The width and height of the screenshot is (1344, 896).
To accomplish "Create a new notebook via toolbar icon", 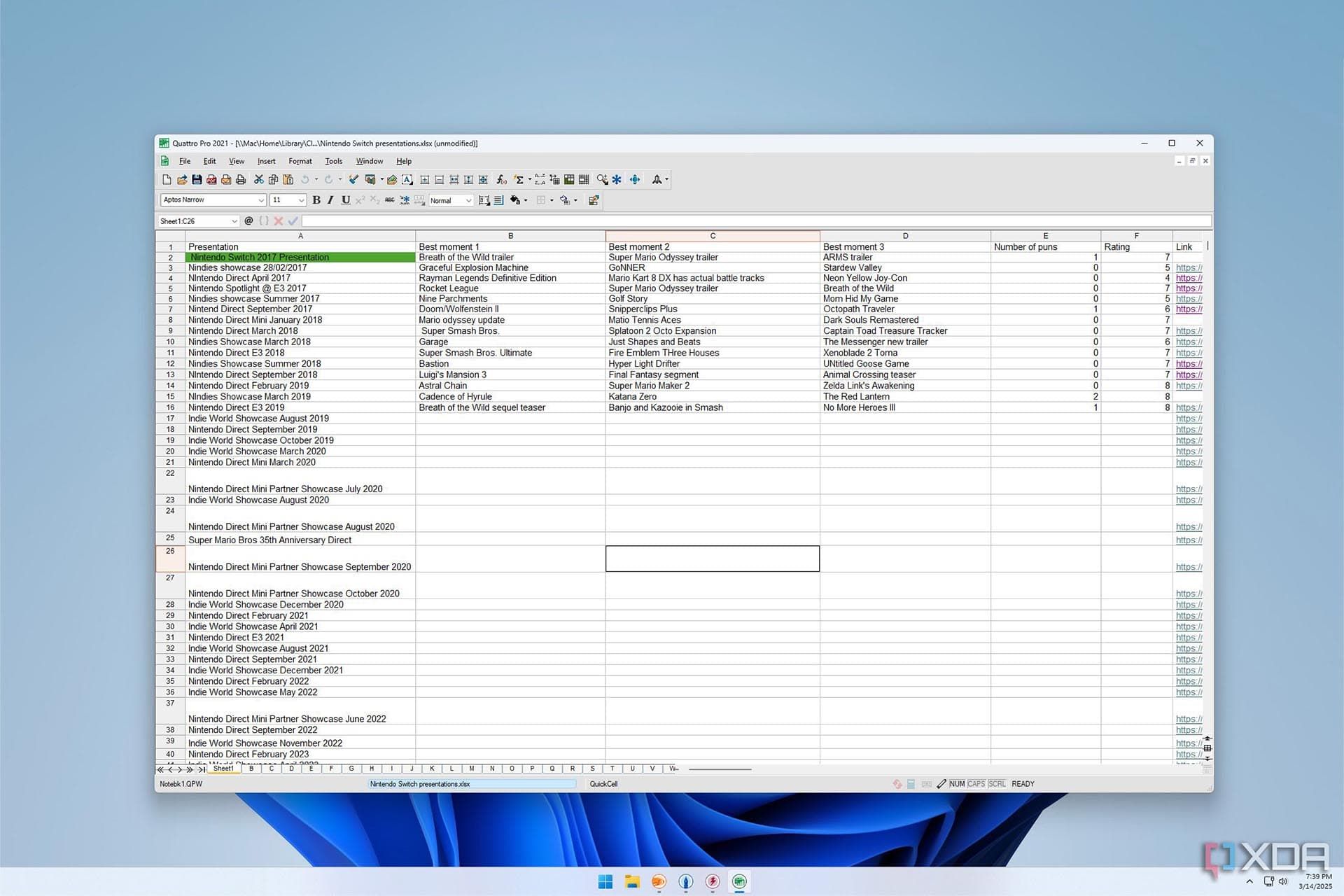I will (167, 180).
